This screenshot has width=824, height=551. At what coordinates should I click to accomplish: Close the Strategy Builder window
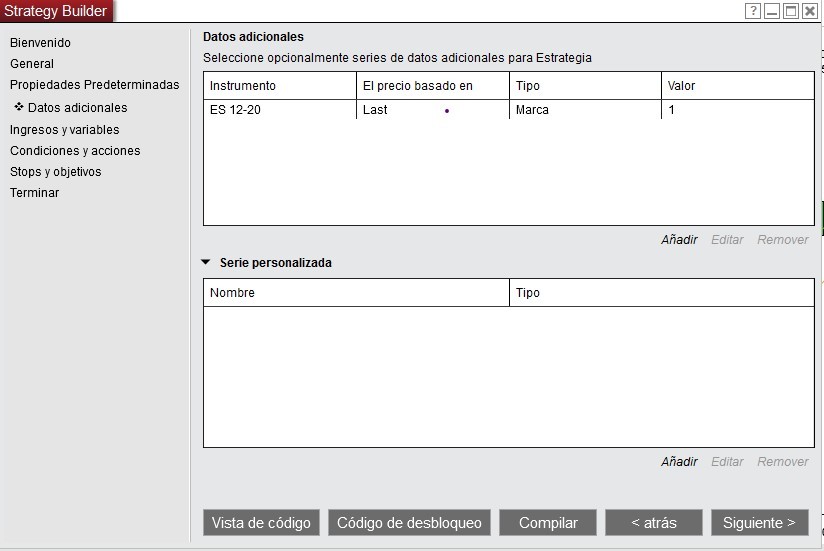point(810,11)
